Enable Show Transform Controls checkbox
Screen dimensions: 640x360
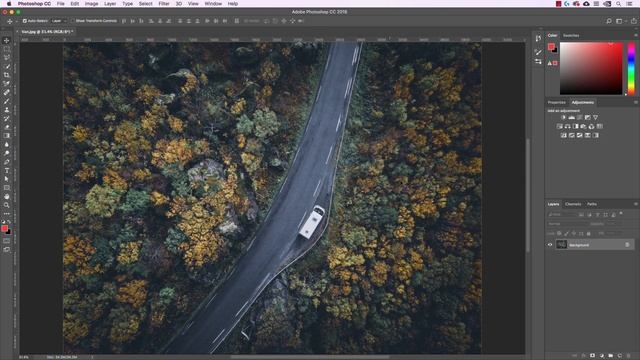(72, 21)
